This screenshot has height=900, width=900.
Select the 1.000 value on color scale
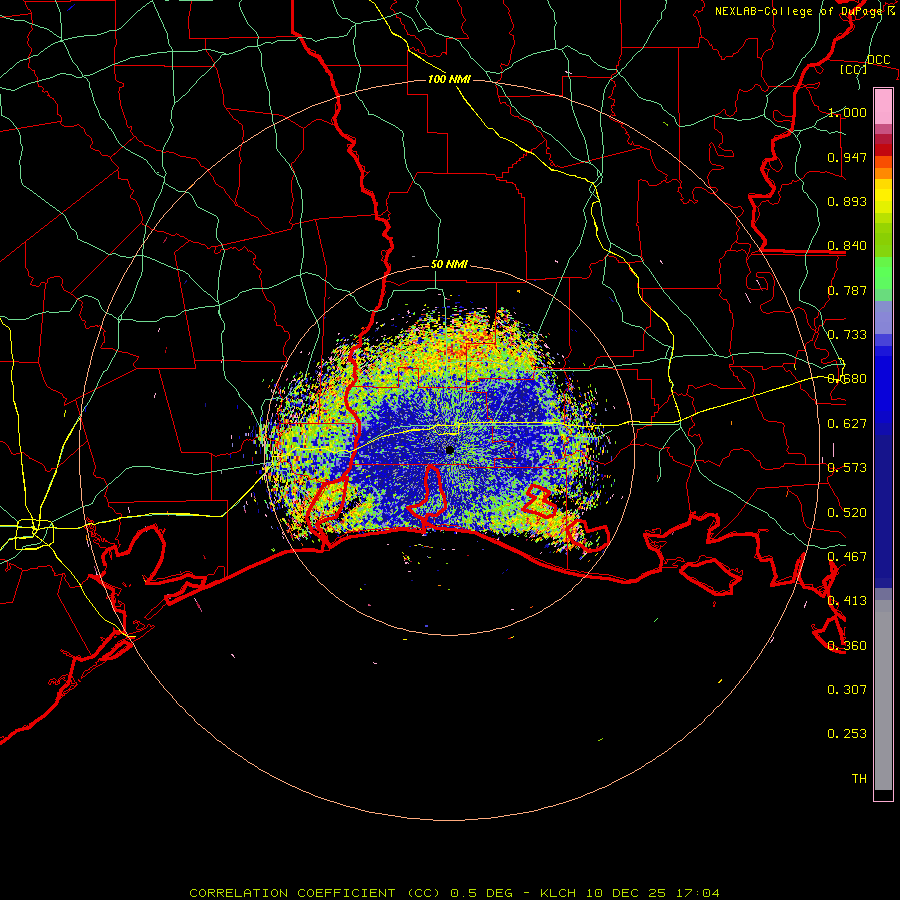point(847,112)
